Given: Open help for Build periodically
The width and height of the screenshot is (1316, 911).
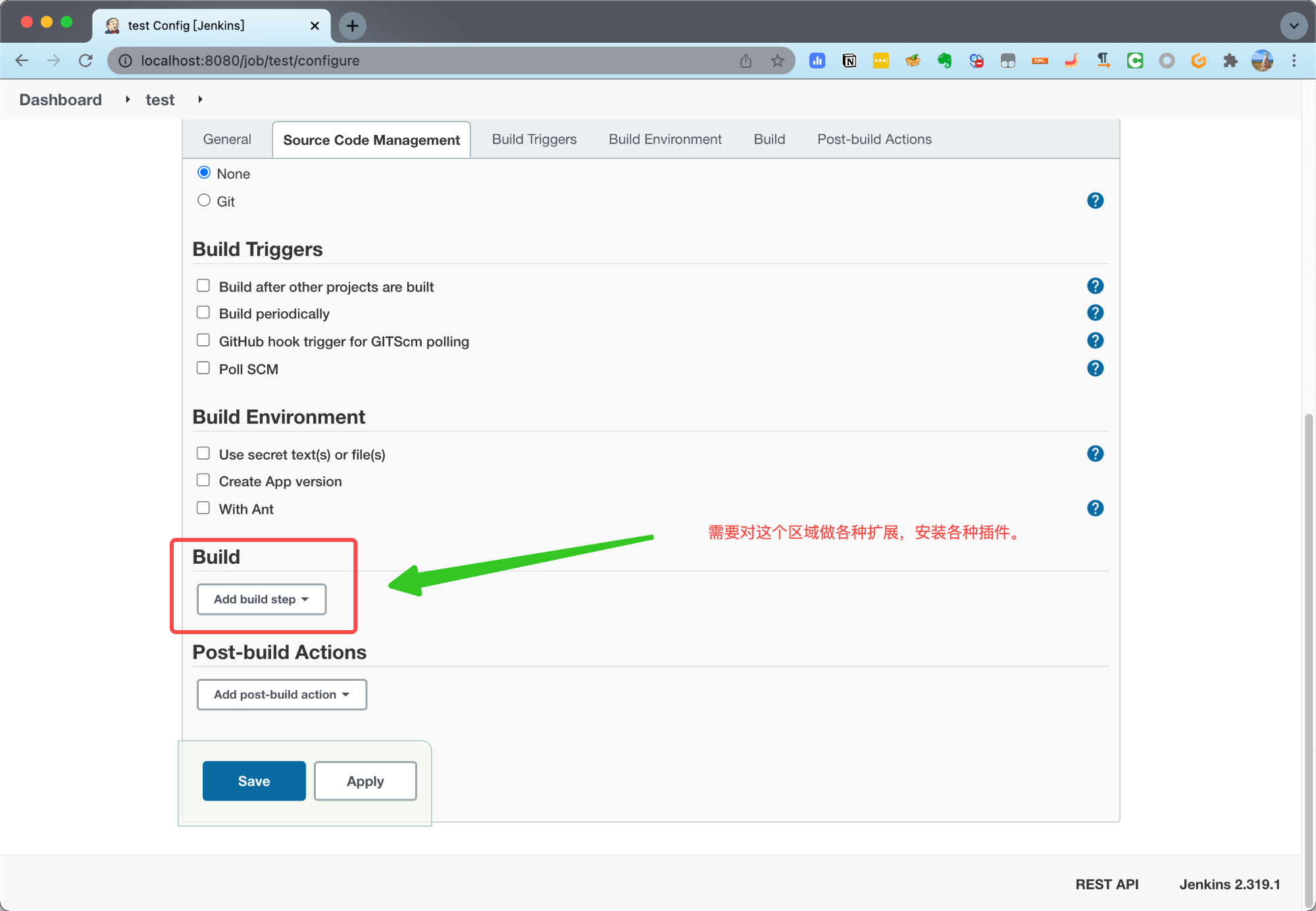Looking at the screenshot, I should point(1095,313).
